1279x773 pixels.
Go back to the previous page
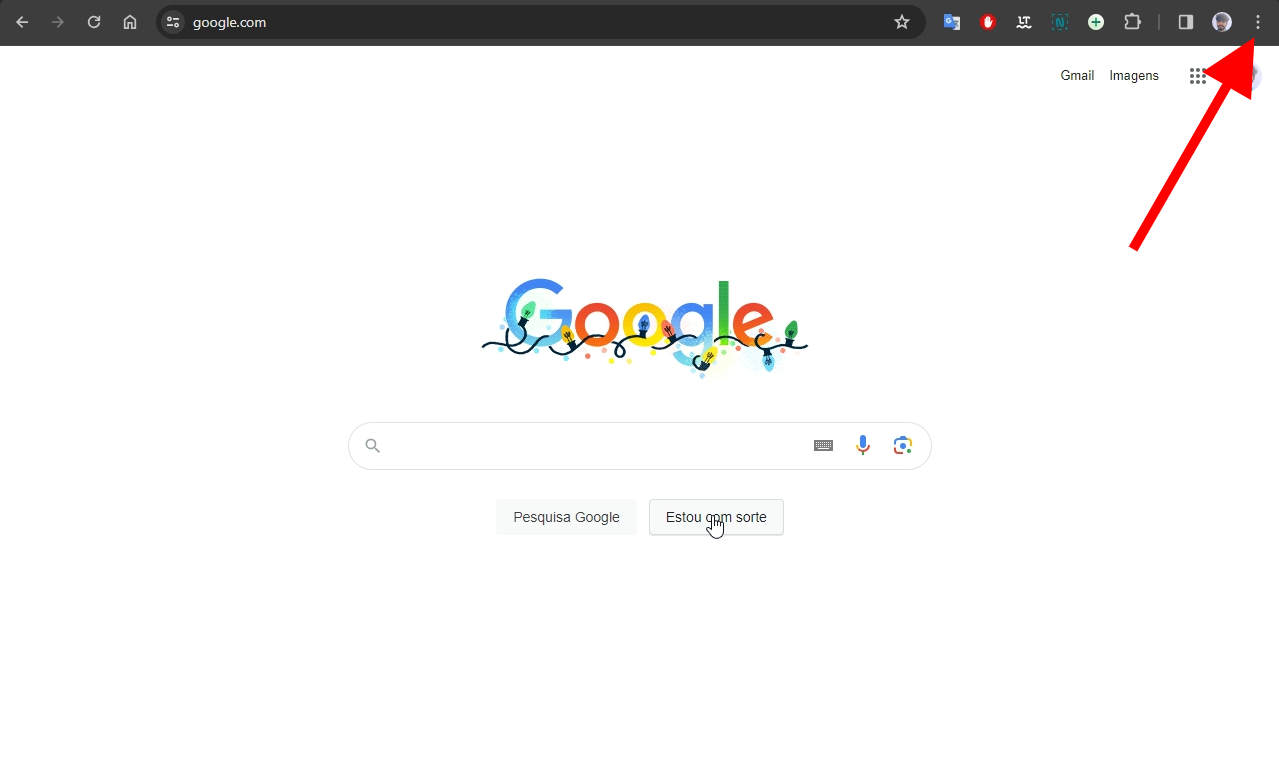[x=22, y=22]
